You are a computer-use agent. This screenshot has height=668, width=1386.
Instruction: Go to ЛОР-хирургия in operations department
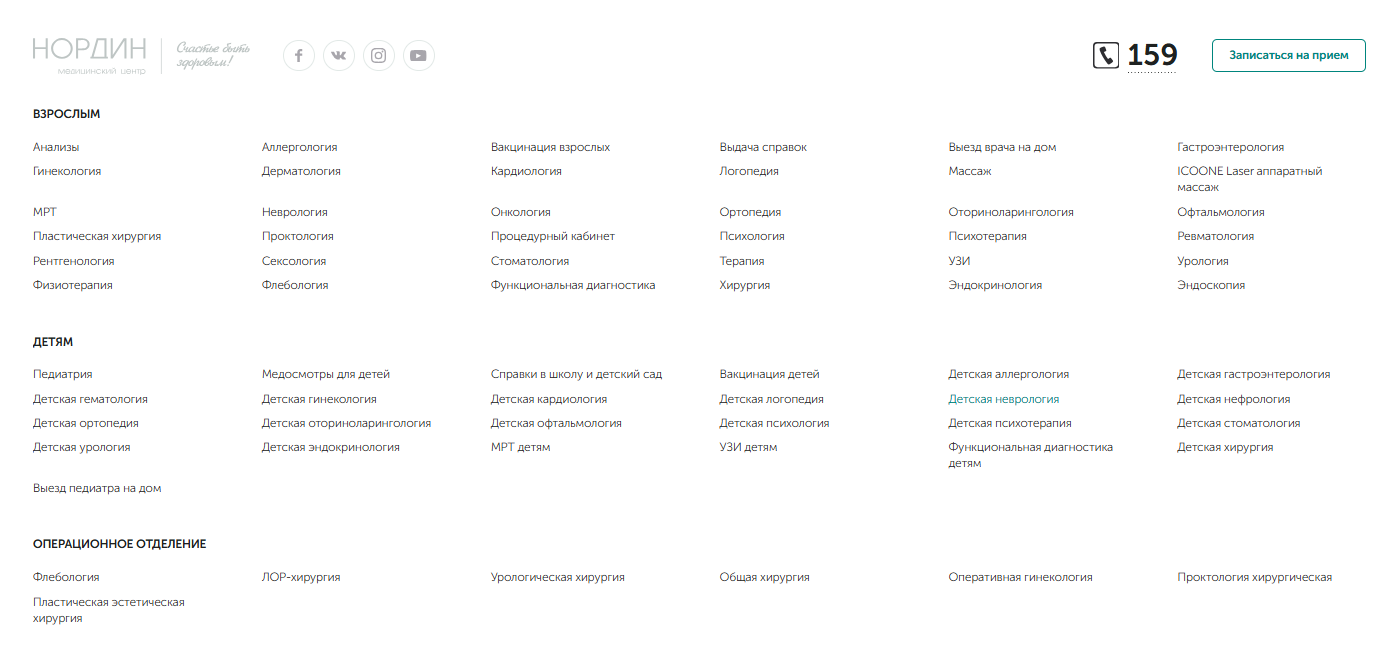point(301,577)
